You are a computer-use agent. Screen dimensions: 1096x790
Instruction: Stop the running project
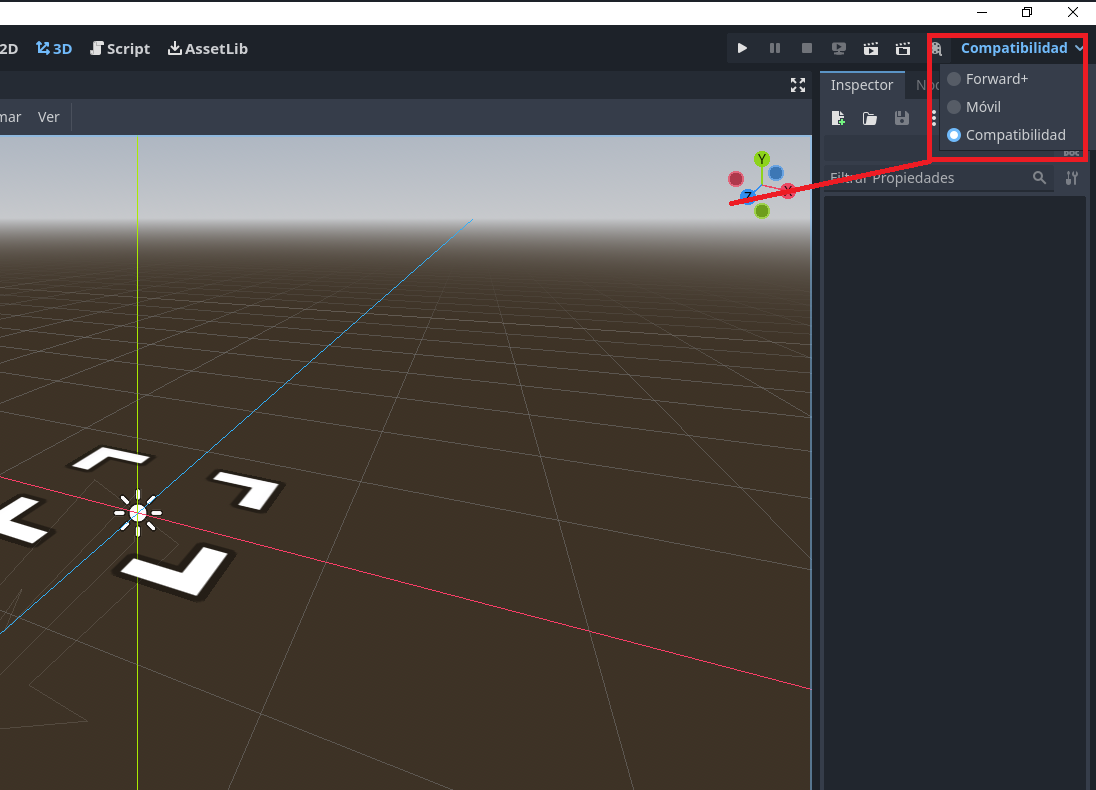pyautogui.click(x=807, y=48)
